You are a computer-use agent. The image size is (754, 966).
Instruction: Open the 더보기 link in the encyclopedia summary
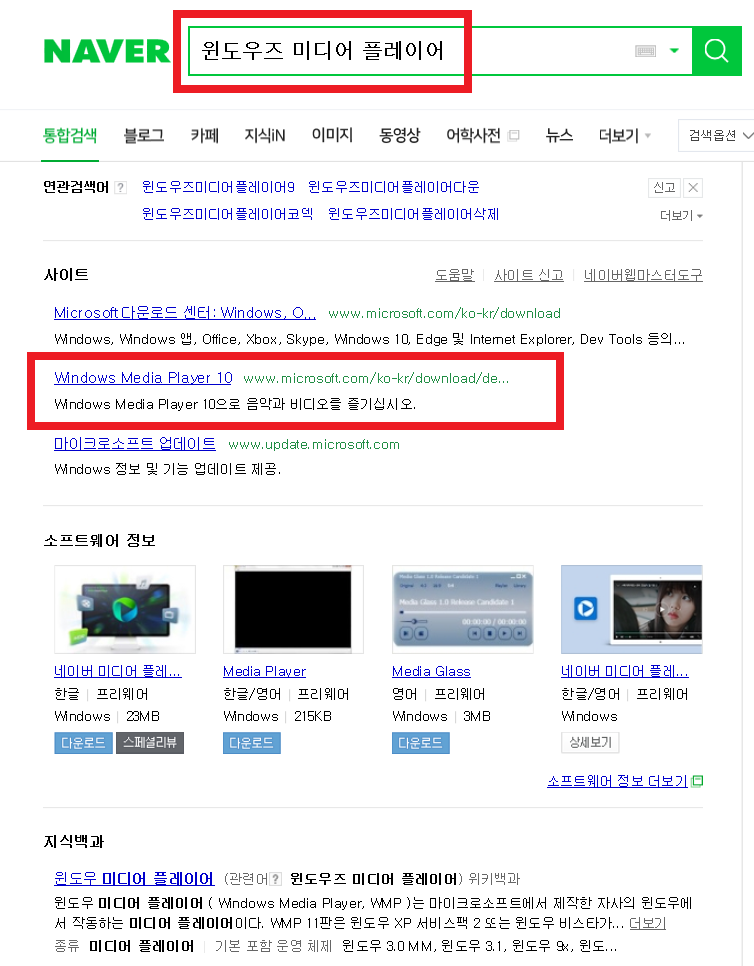click(x=647, y=923)
